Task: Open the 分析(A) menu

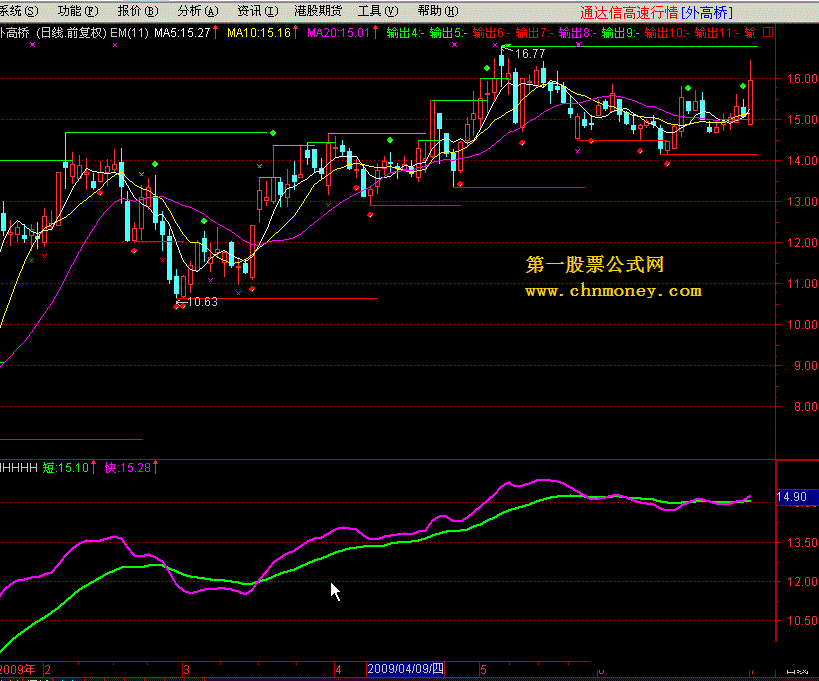Action: [x=198, y=10]
